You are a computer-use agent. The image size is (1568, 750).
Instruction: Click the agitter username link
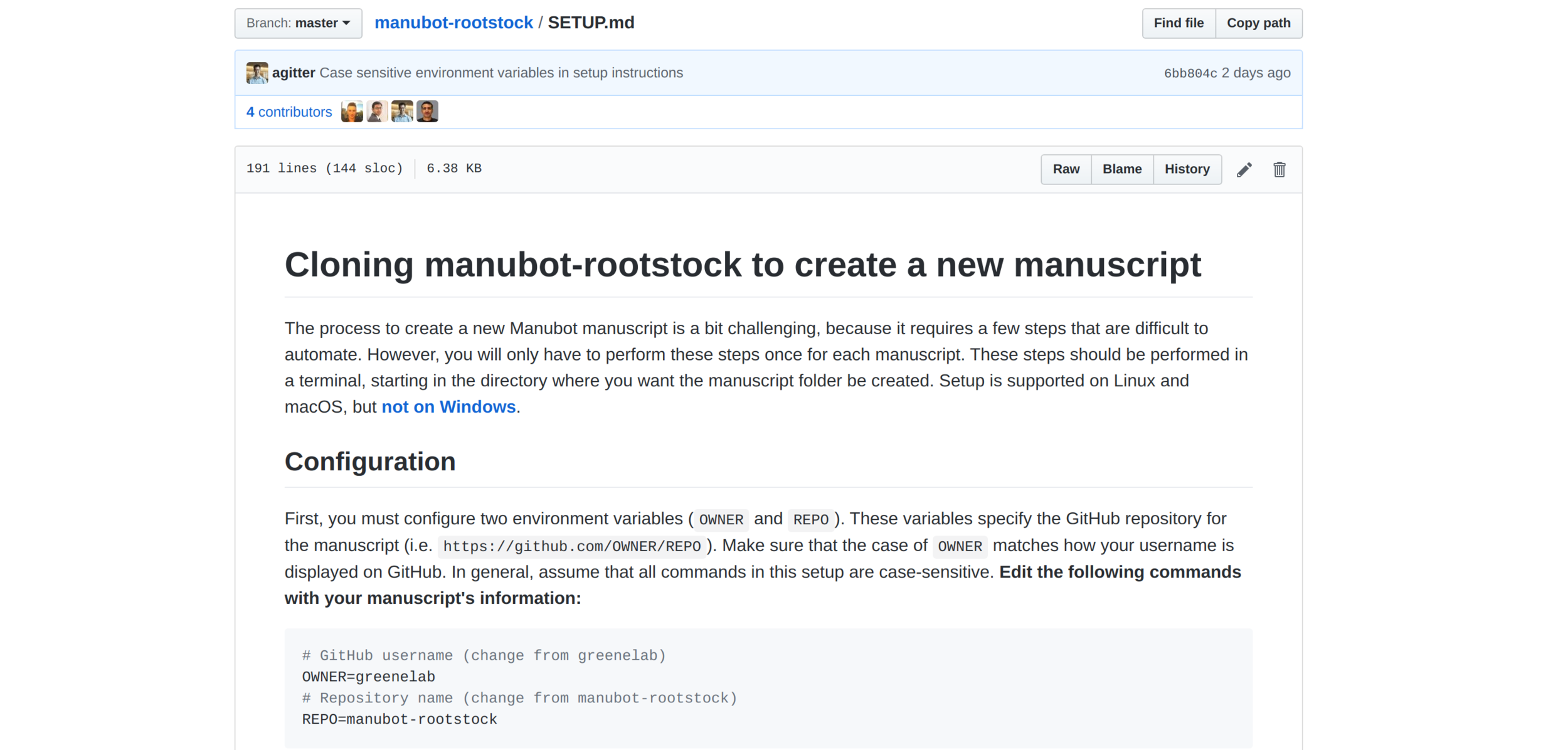pyautogui.click(x=294, y=73)
